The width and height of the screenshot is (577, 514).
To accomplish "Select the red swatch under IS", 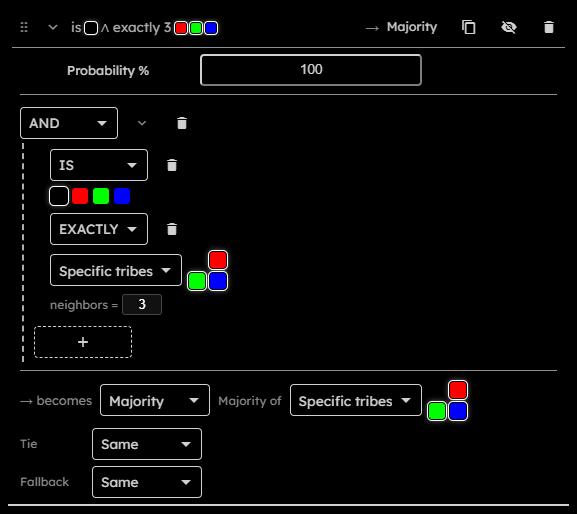I will click(x=80, y=196).
